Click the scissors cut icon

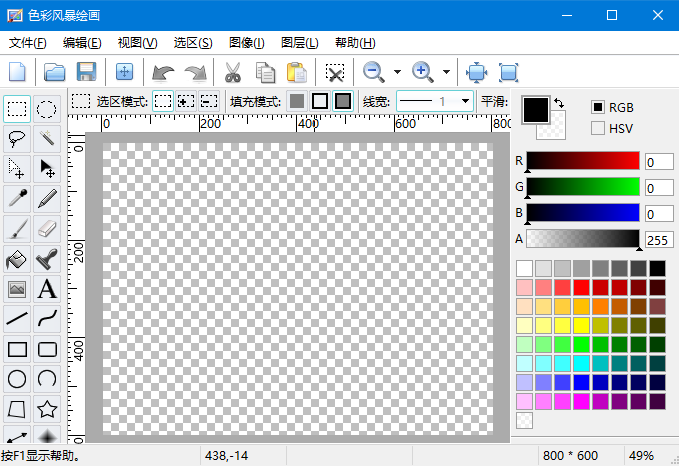coord(232,72)
